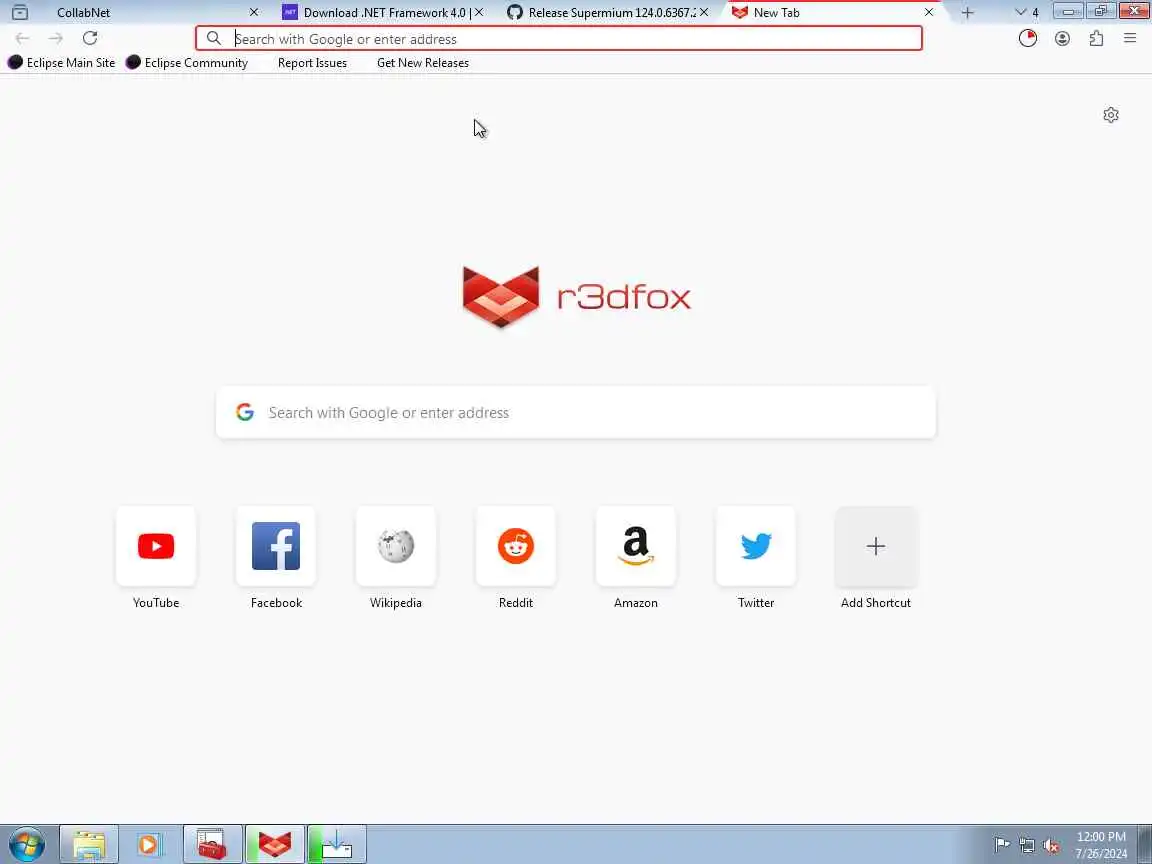Focus the address bar field

pos(558,38)
